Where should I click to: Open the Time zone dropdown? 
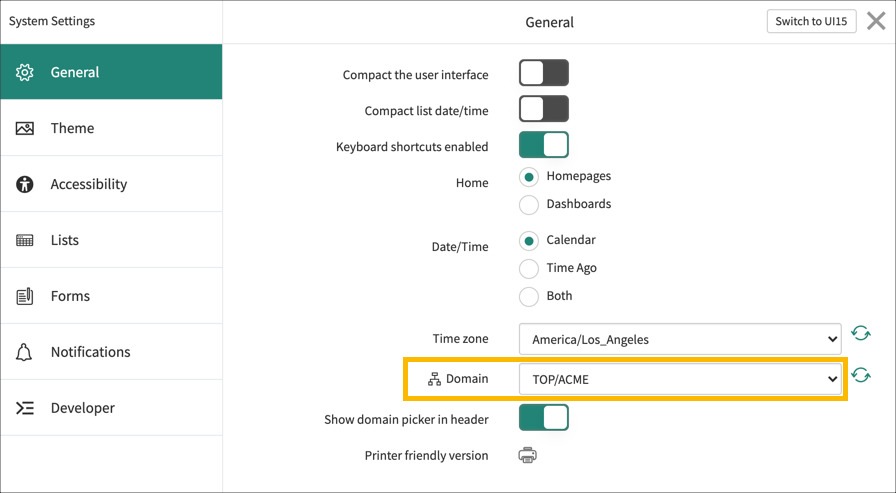click(679, 339)
